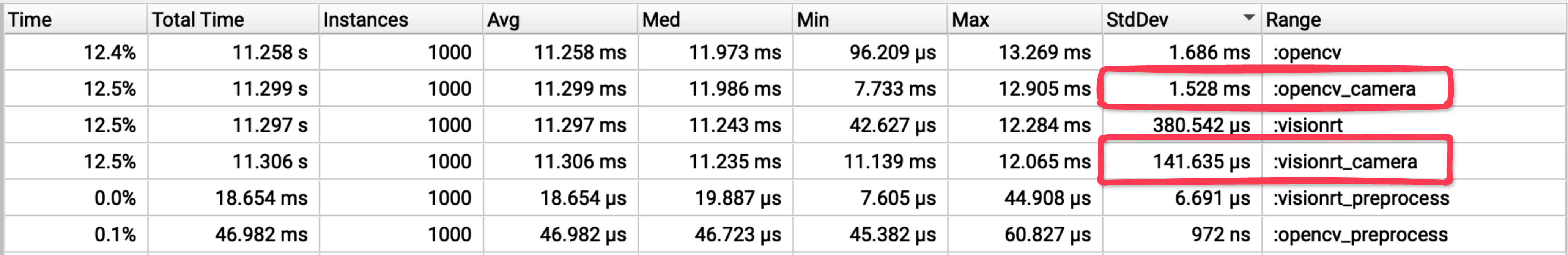Click the 18.654 ms Total Time cell
This screenshot has width=1568, height=255.
261,198
